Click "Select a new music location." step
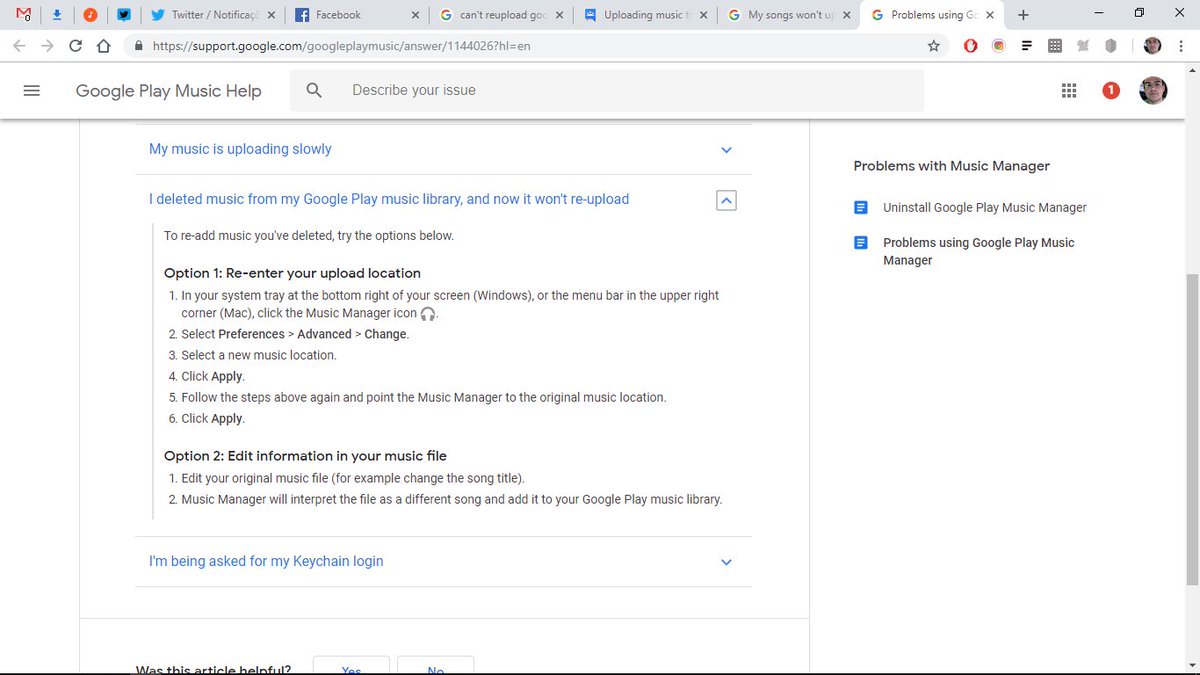 coord(259,355)
